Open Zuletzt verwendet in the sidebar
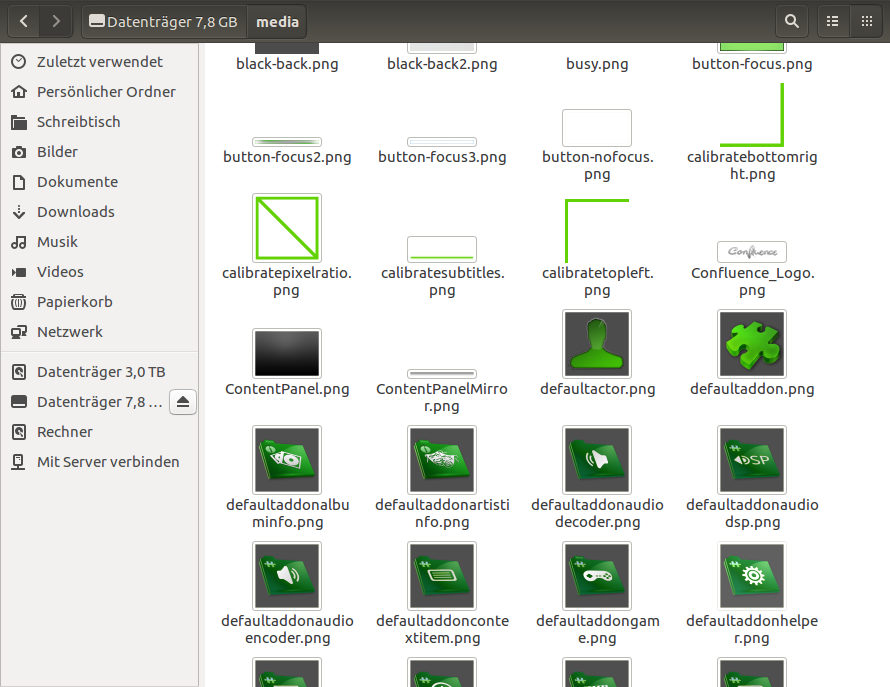The height and width of the screenshot is (687, 890). point(99,62)
